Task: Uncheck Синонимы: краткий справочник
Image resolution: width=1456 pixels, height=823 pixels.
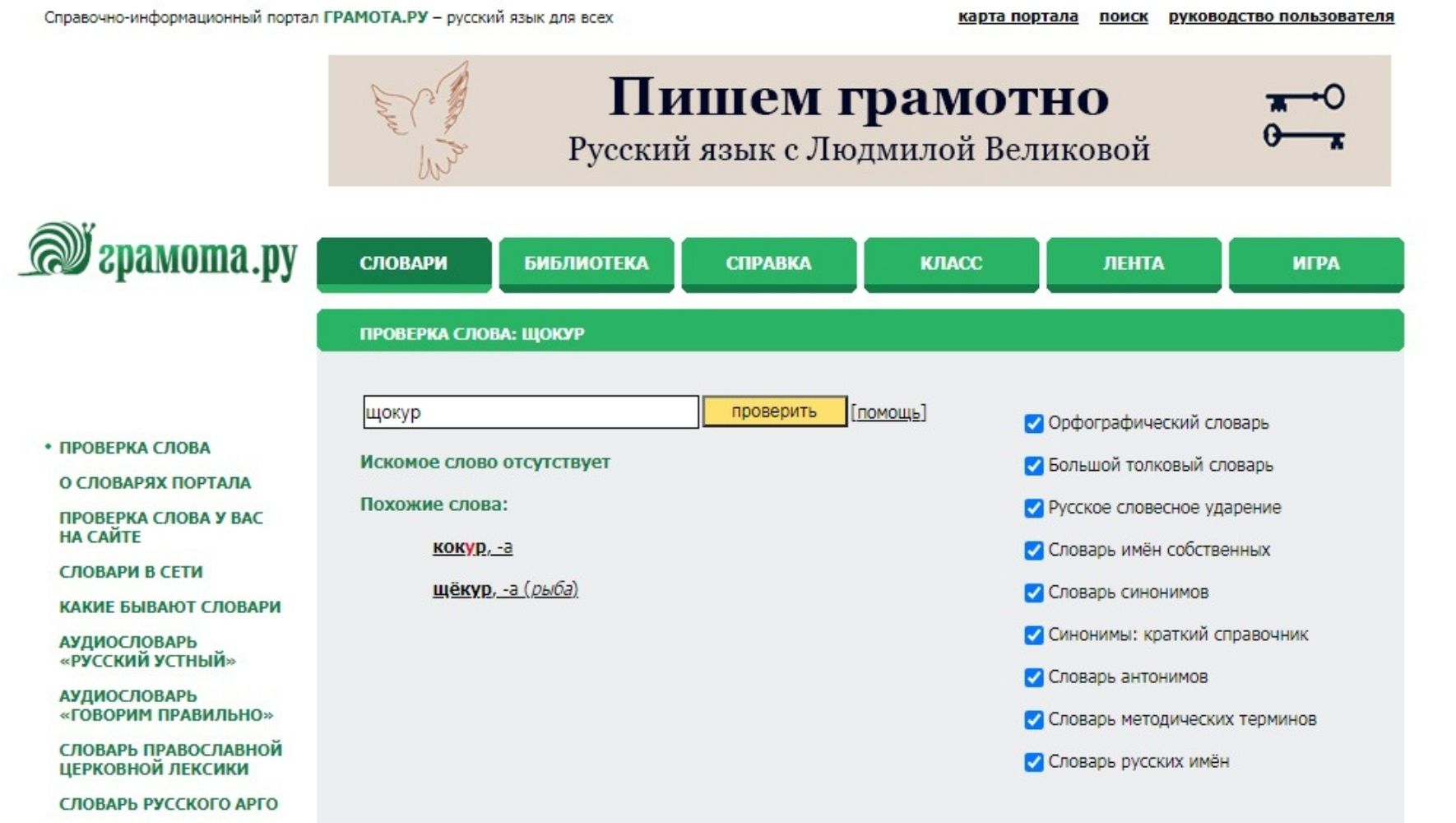Action: (1033, 635)
